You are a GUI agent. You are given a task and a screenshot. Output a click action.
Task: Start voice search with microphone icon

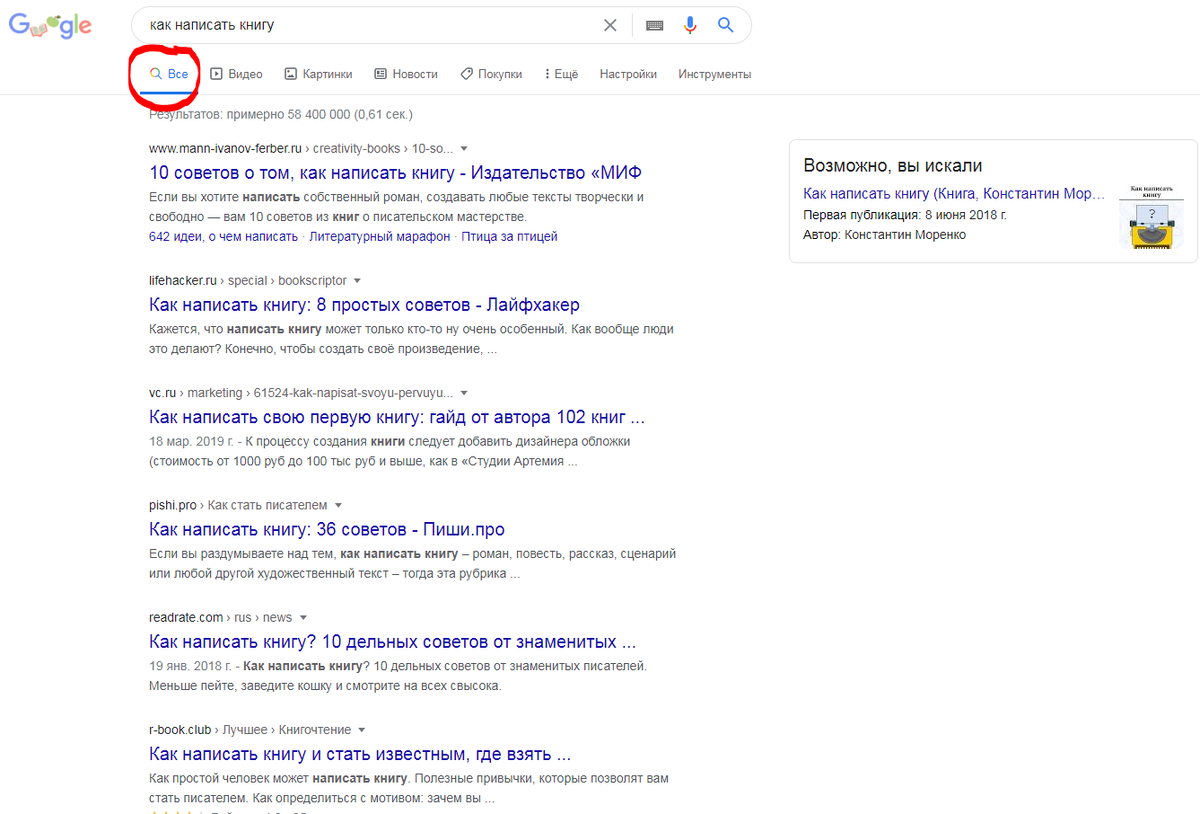pyautogui.click(x=690, y=25)
